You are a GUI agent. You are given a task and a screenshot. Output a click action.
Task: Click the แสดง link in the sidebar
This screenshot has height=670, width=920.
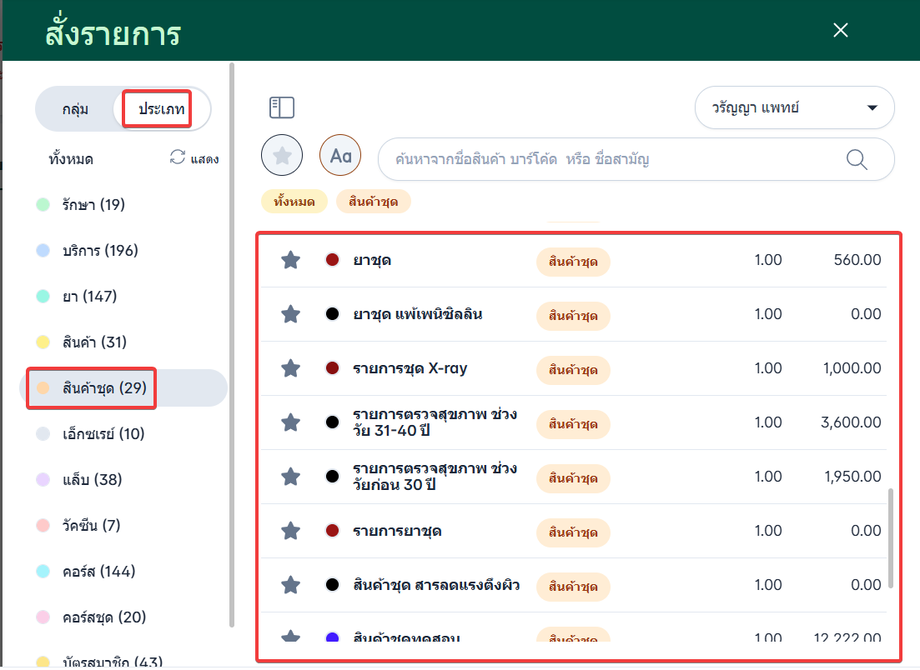click(204, 159)
